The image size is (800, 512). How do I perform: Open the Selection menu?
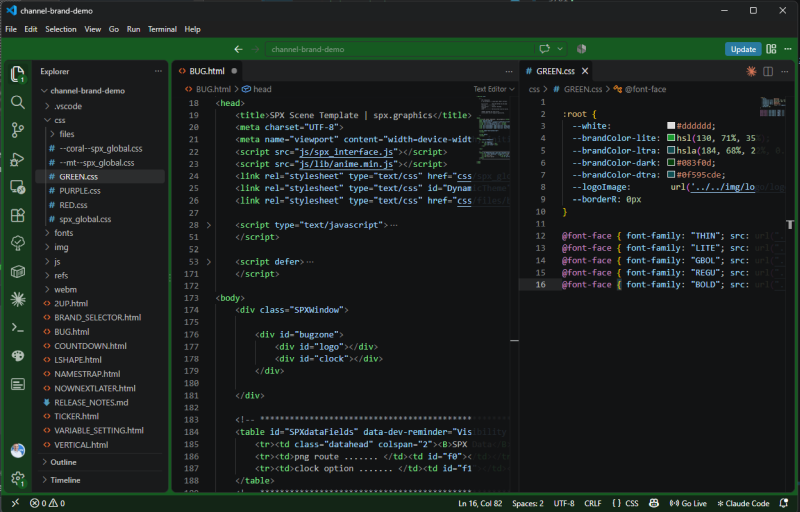point(61,29)
